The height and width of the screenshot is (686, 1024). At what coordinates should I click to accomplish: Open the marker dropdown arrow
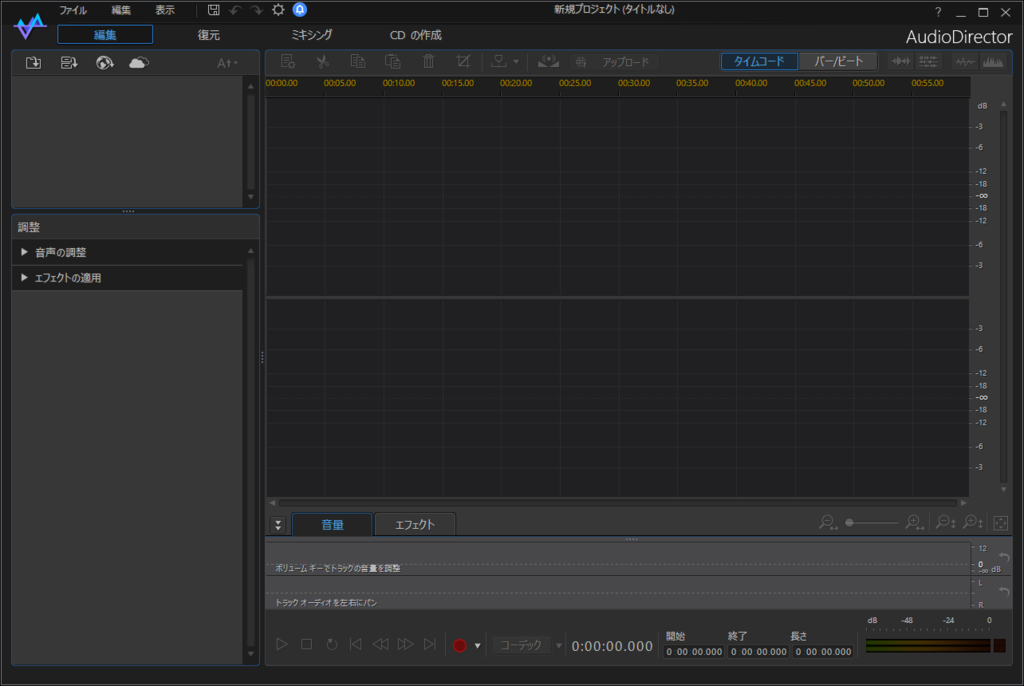[516, 62]
